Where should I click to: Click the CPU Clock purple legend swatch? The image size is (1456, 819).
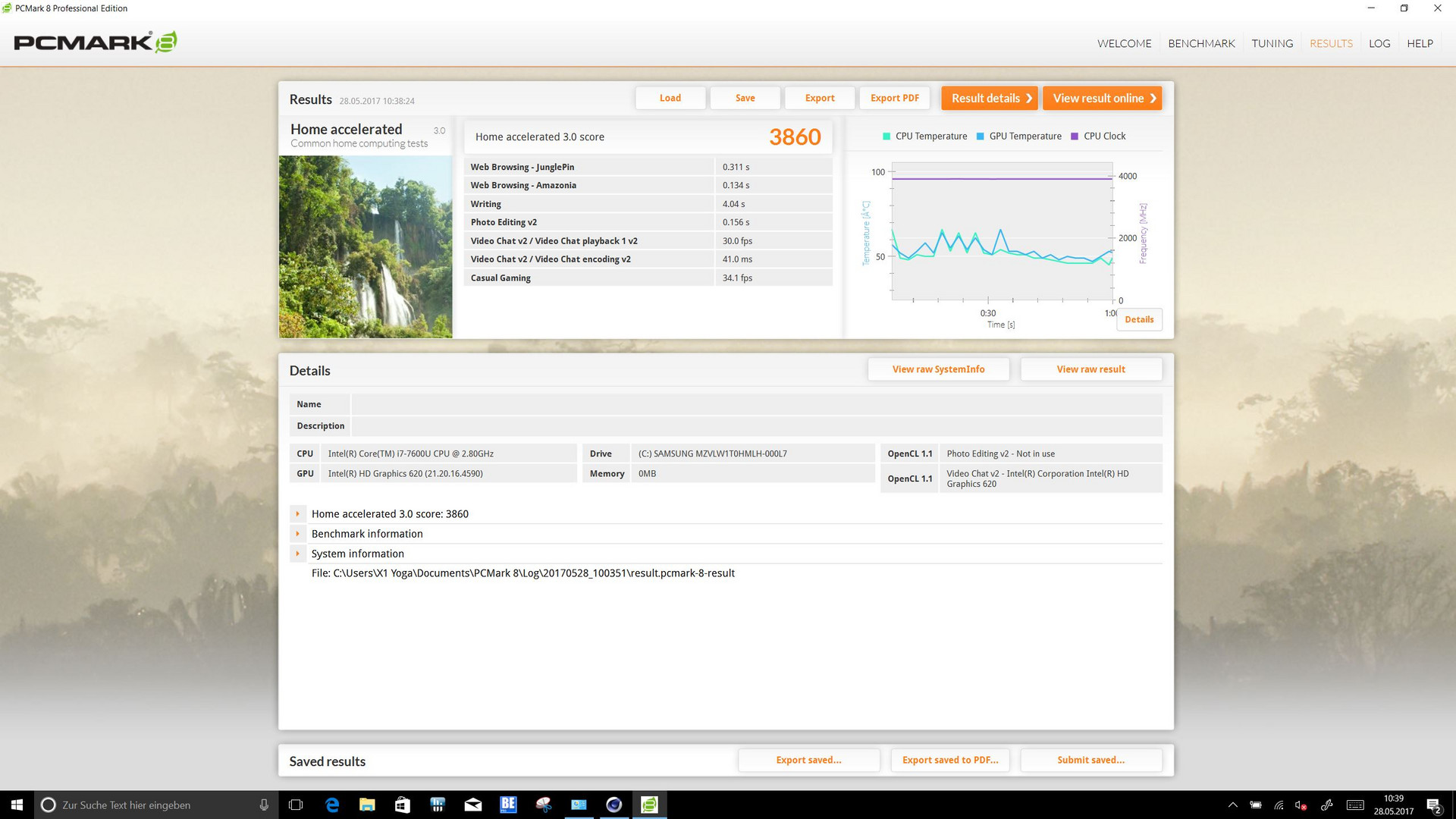pos(1074,136)
